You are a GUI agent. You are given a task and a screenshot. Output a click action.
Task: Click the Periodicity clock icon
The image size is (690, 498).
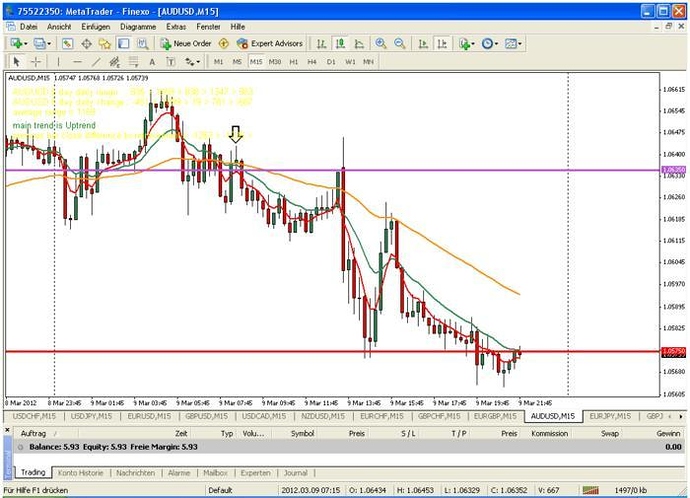click(487, 44)
